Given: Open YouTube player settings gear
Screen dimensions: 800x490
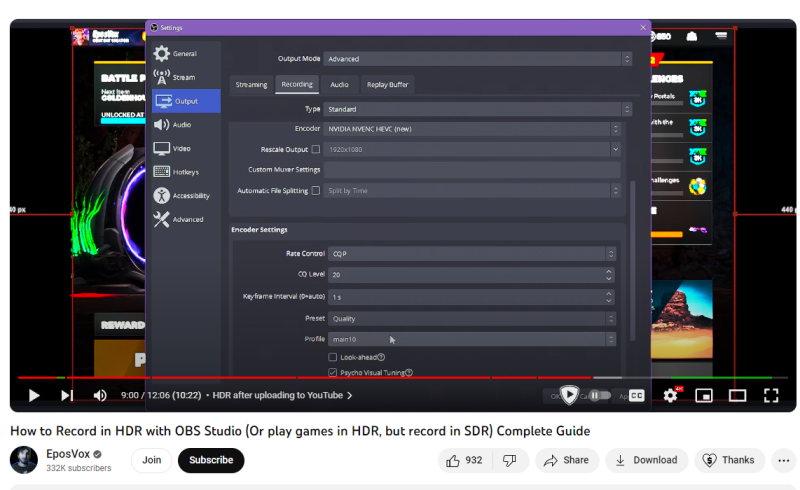Looking at the screenshot, I should (x=670, y=395).
